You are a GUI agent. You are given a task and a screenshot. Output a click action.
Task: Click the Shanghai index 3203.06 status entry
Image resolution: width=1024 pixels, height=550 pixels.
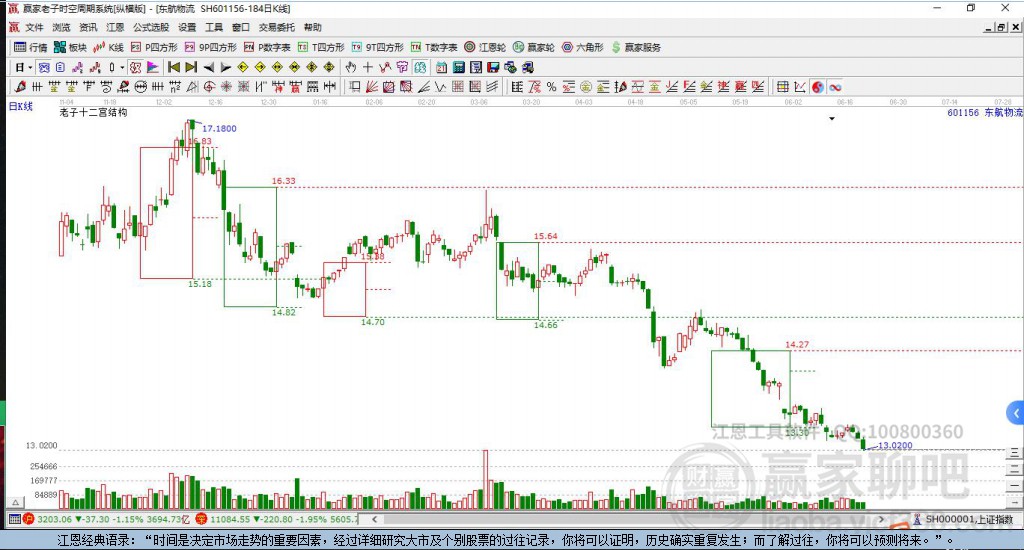[108, 519]
